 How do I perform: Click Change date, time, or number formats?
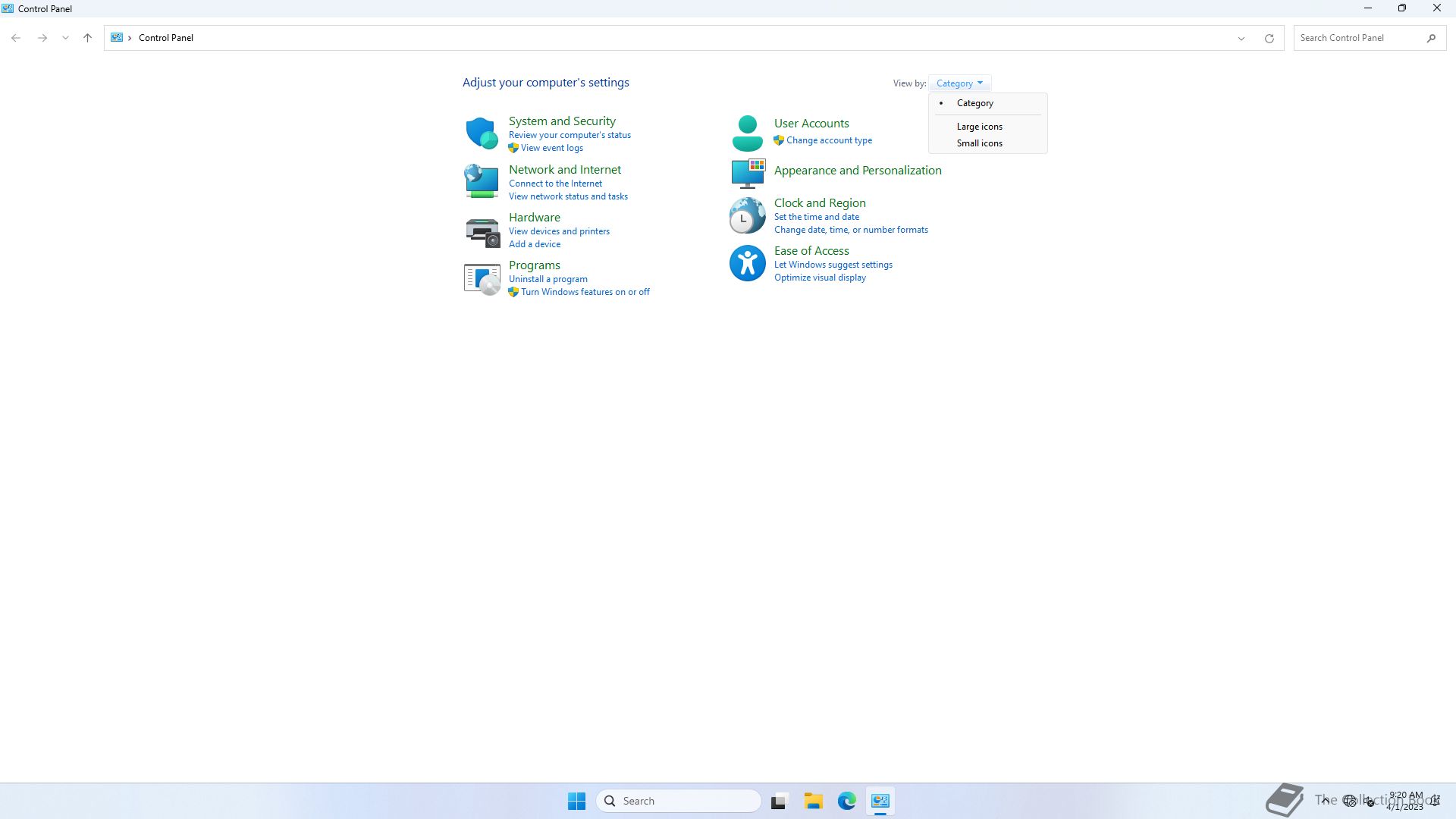coord(851,230)
